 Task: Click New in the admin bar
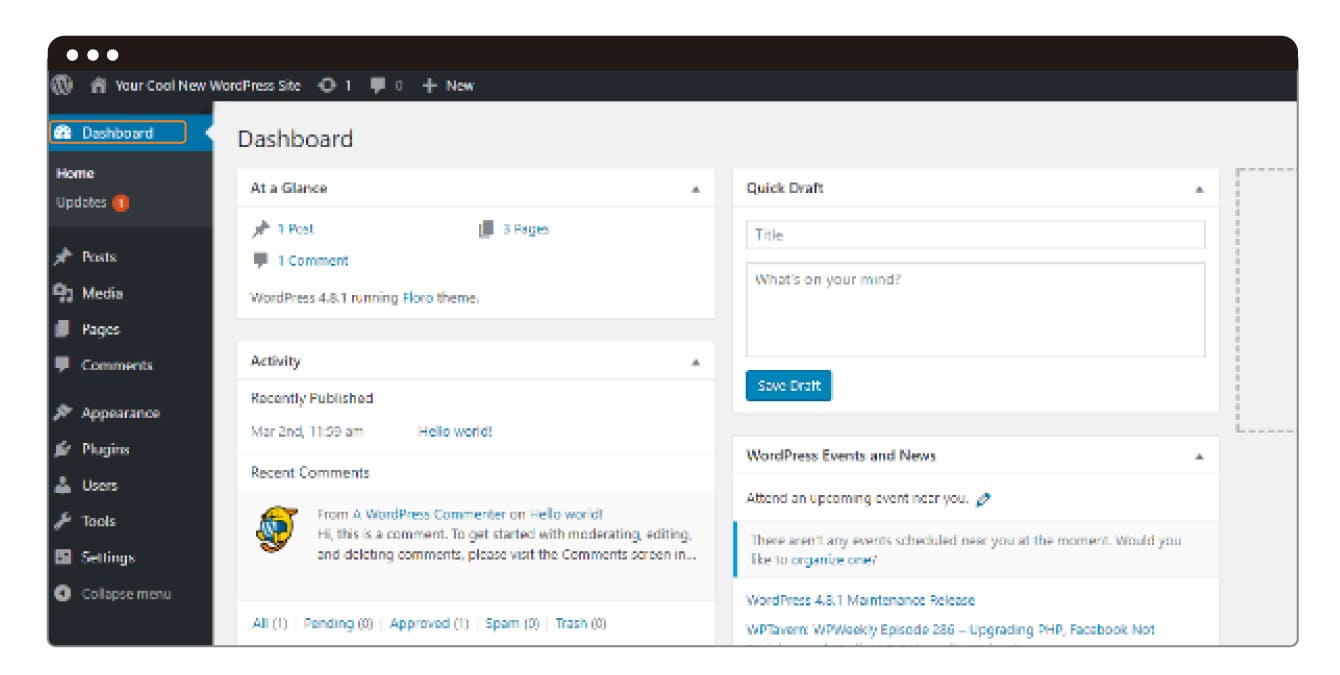460,86
